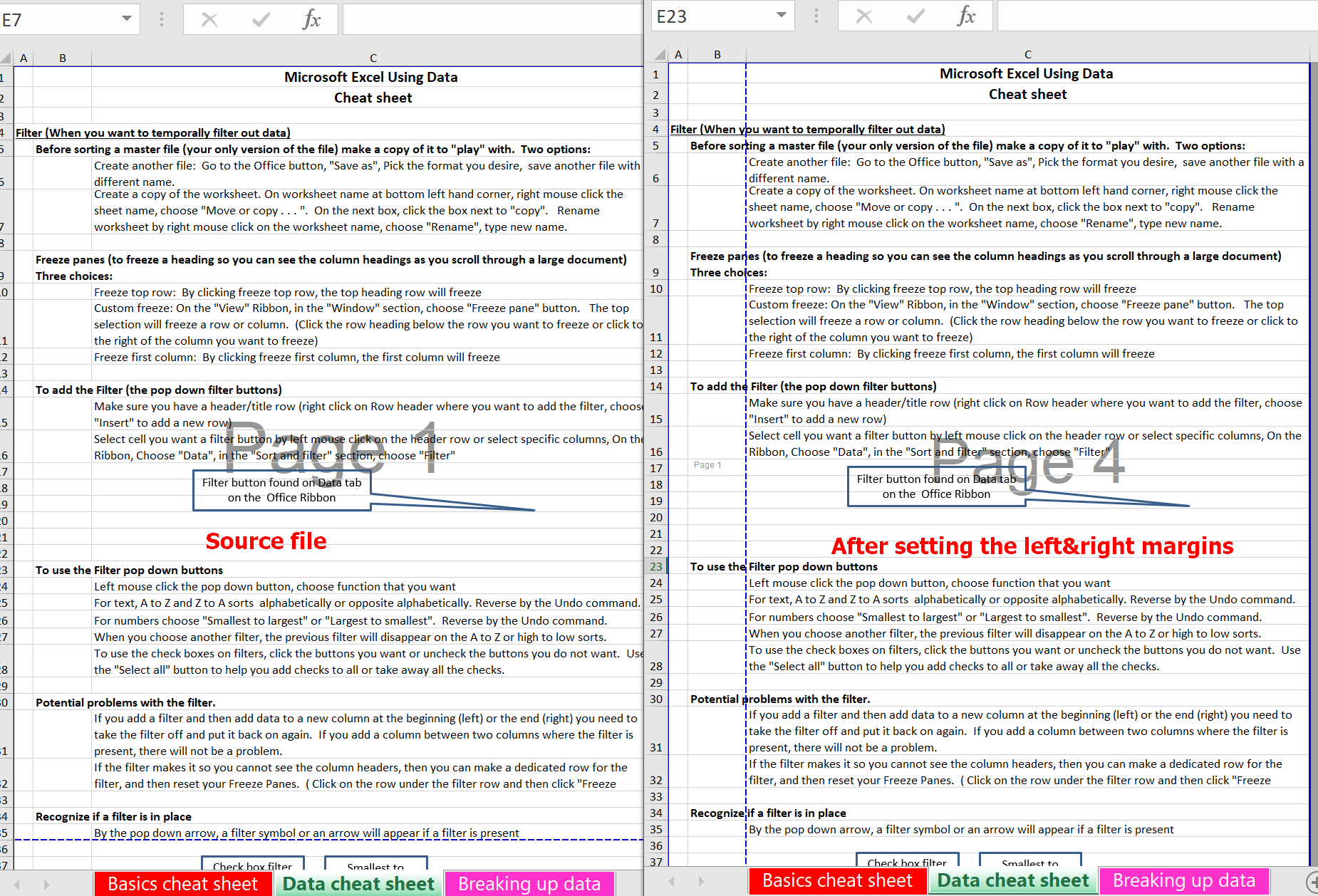Click Select All corner triangle in right sheet
The image size is (1318, 896).
pyautogui.click(x=660, y=54)
